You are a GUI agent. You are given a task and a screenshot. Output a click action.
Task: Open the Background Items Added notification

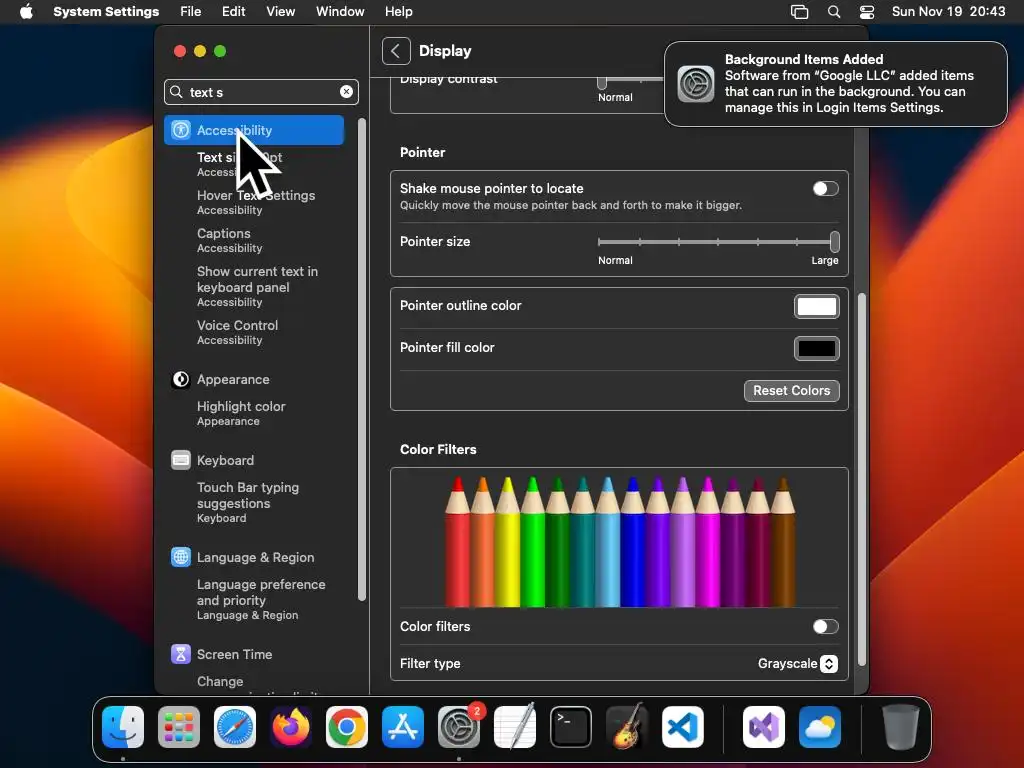point(836,84)
